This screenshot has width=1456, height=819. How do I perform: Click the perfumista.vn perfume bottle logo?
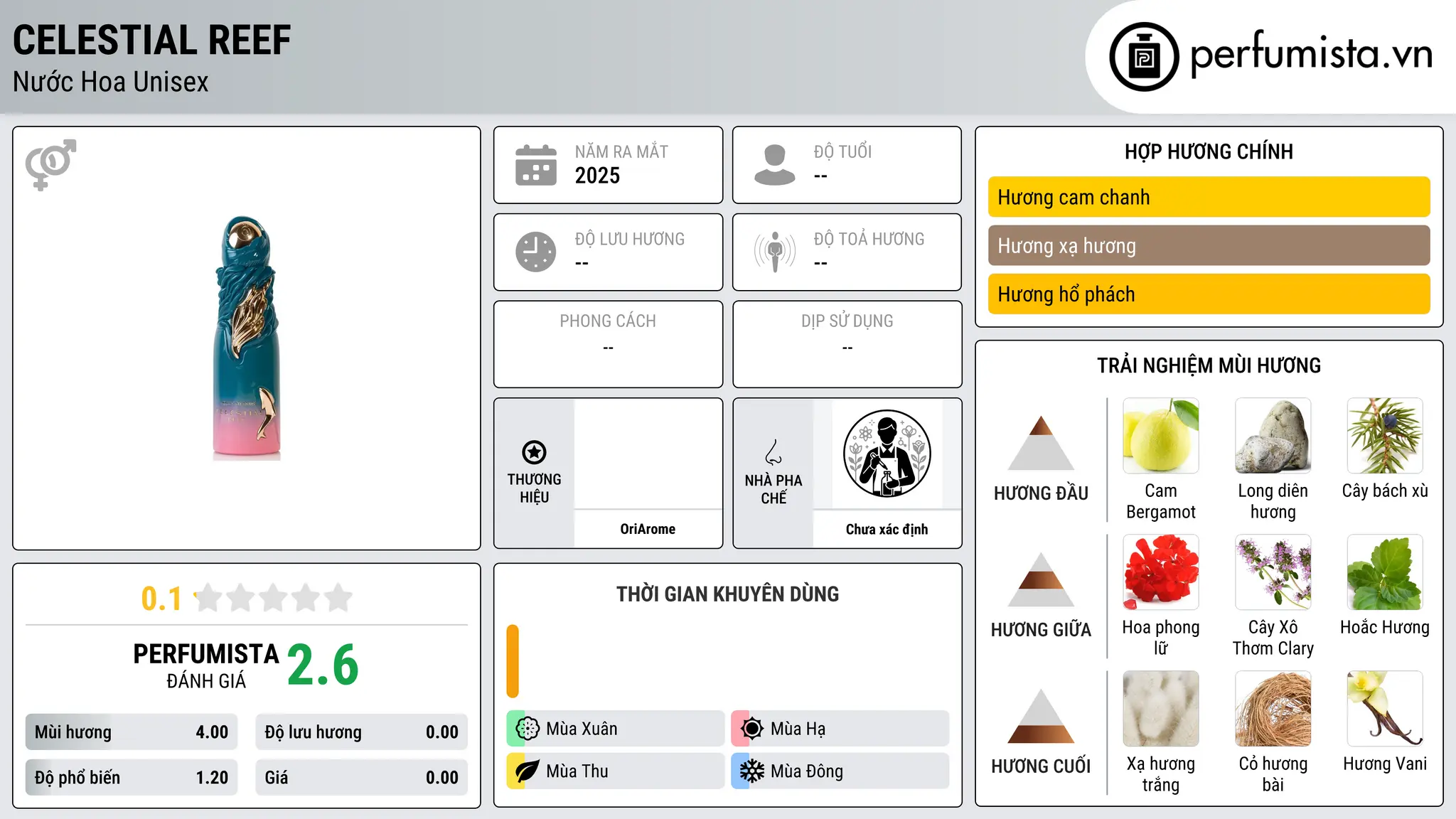(x=1144, y=57)
